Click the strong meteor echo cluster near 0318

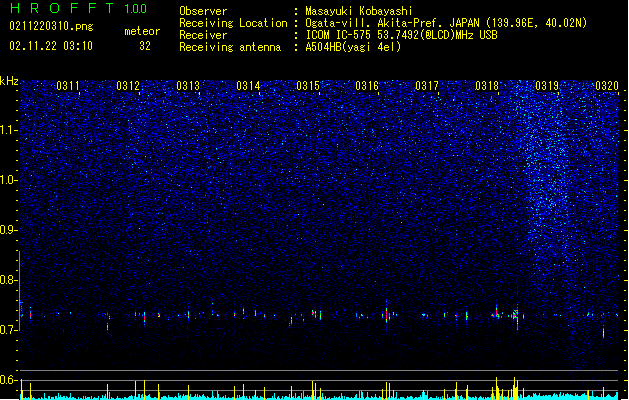tap(515, 316)
